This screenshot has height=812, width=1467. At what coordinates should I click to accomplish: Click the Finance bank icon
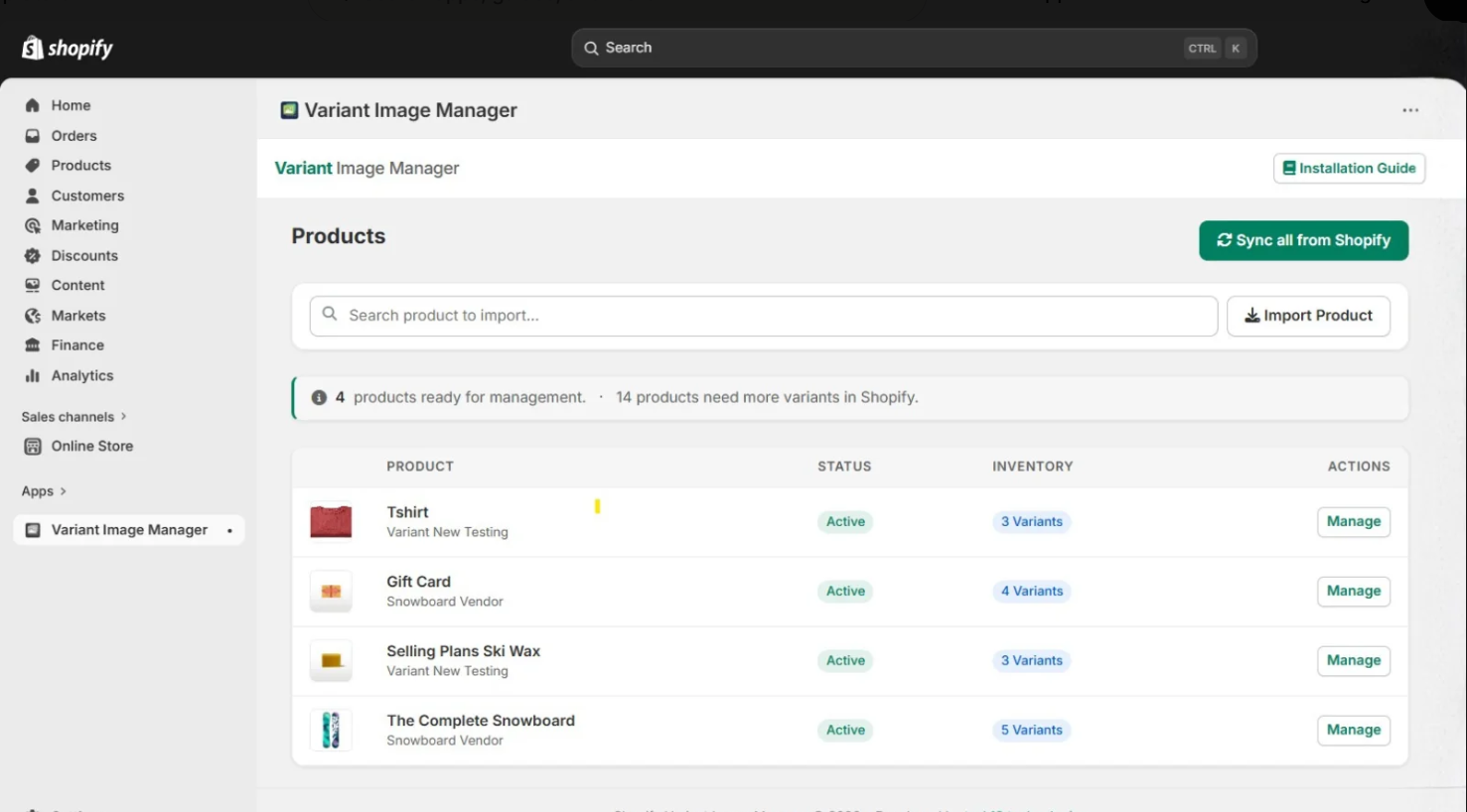33,345
